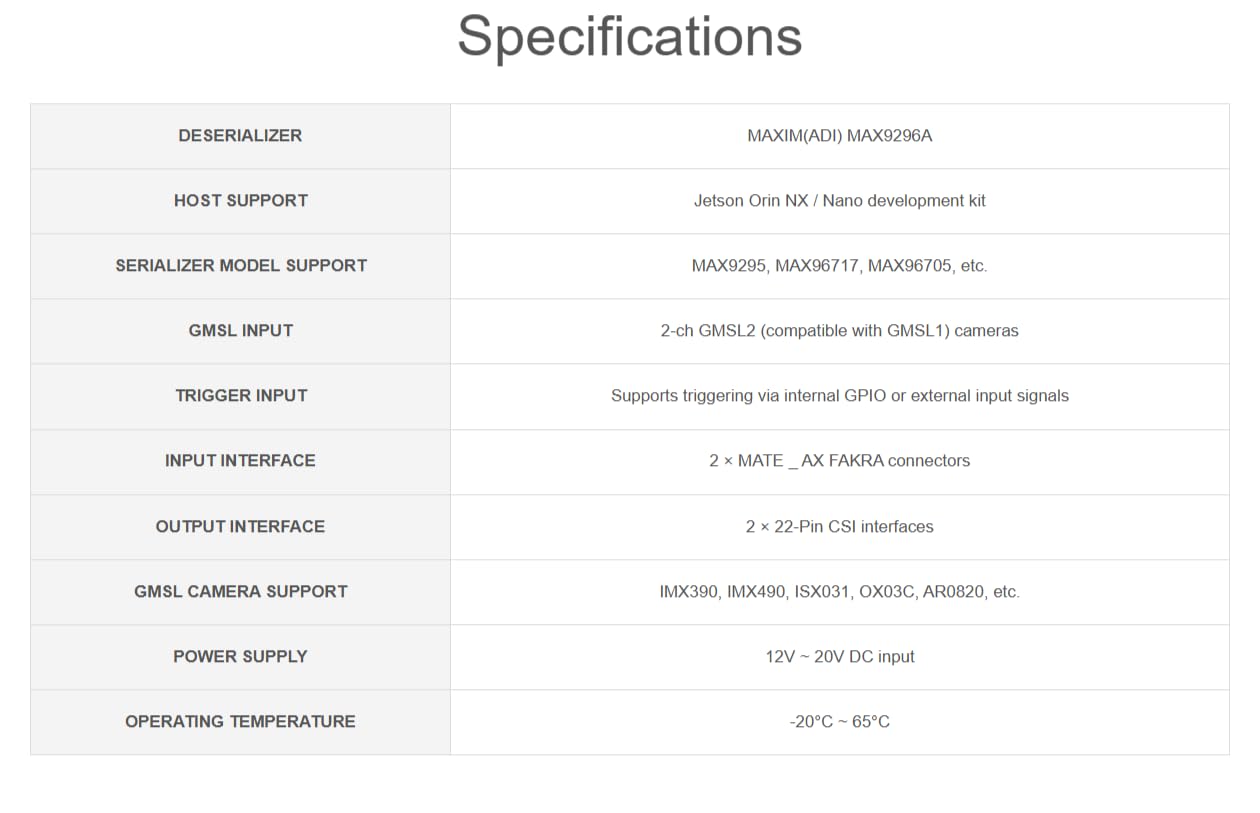Click the MAXIM(ADI) MAX9296A value
Viewport: 1260px width, 813px height.
839,136
